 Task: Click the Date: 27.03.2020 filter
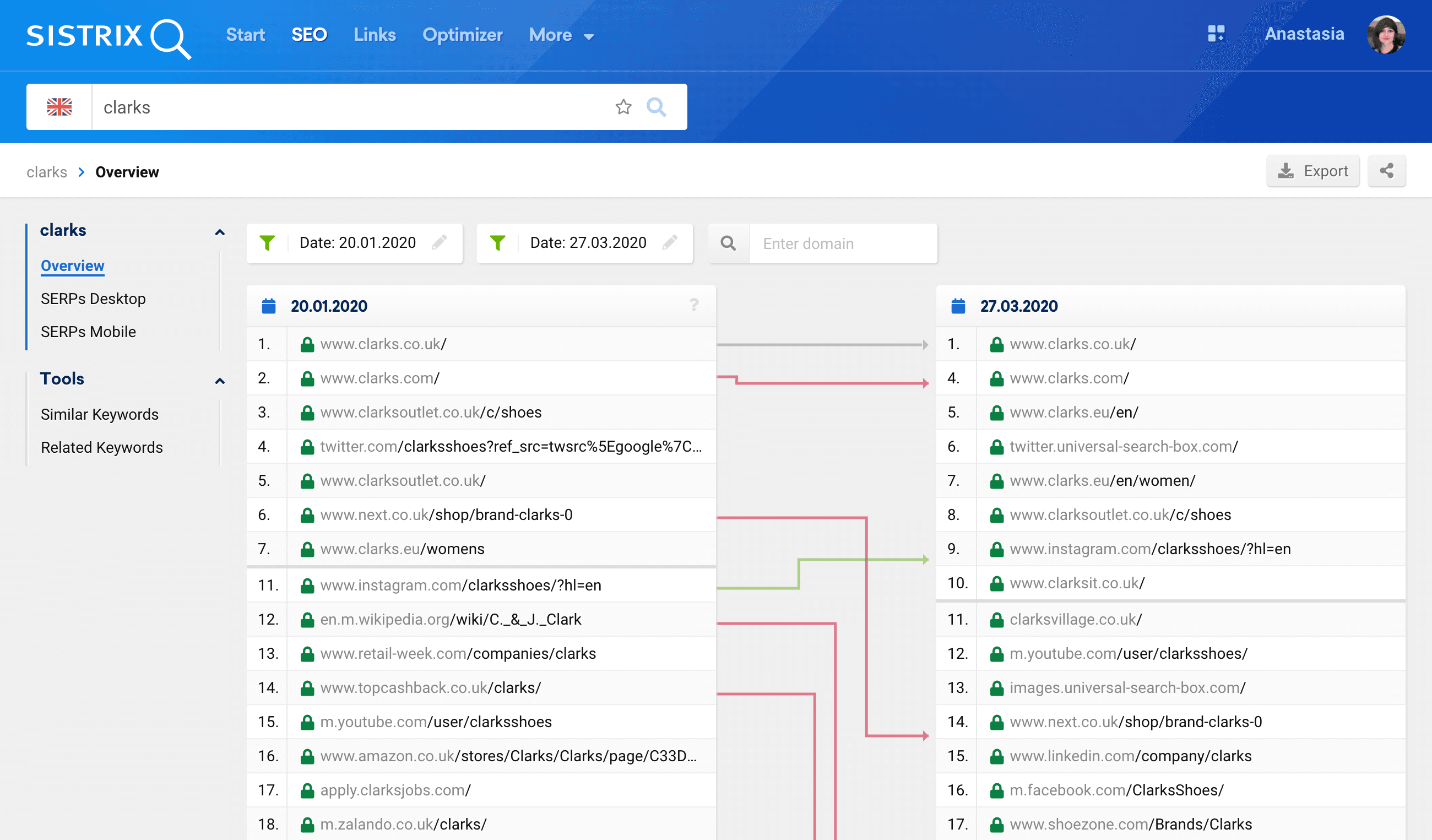point(585,243)
